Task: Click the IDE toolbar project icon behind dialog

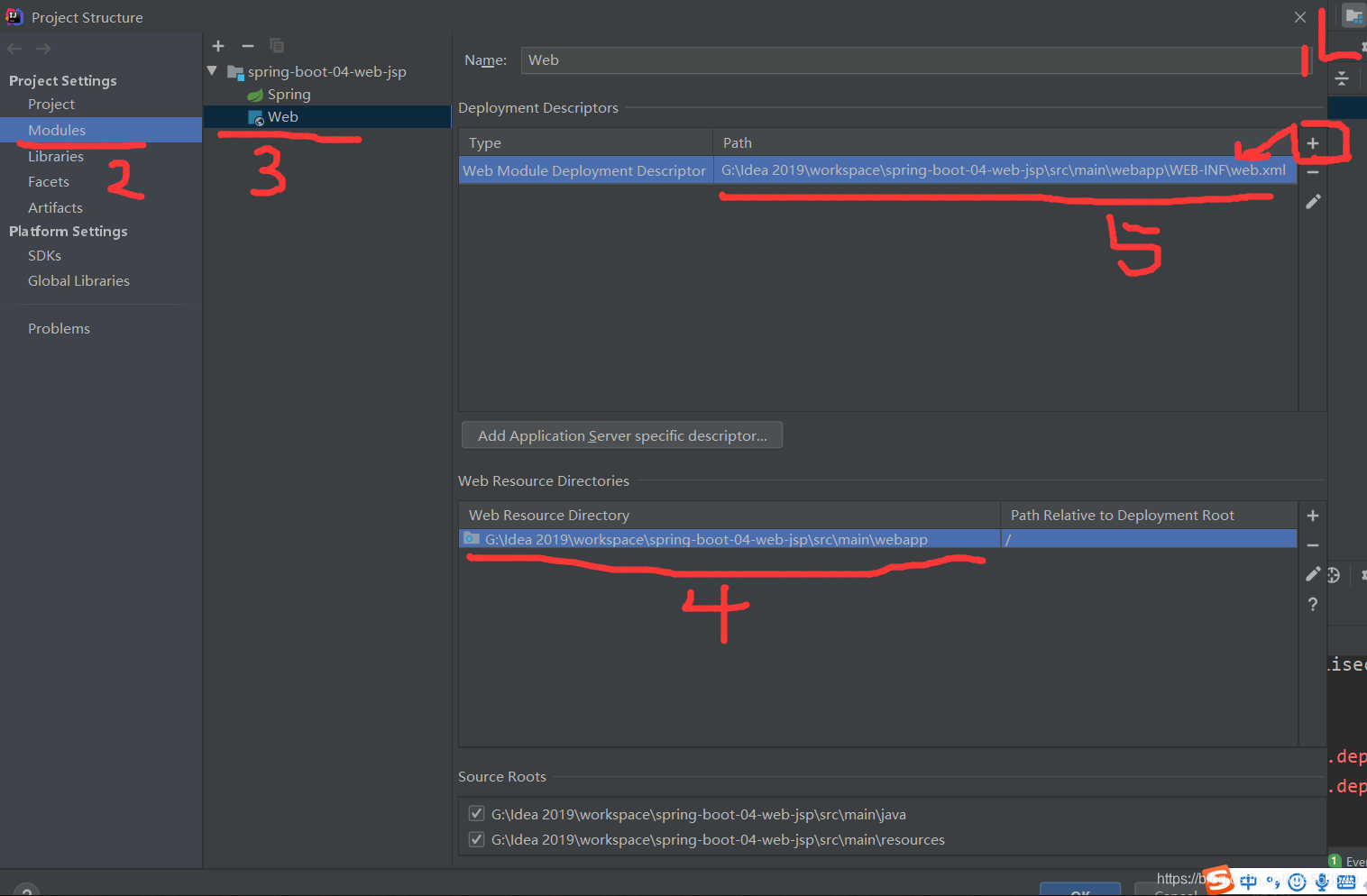Action: (1354, 16)
